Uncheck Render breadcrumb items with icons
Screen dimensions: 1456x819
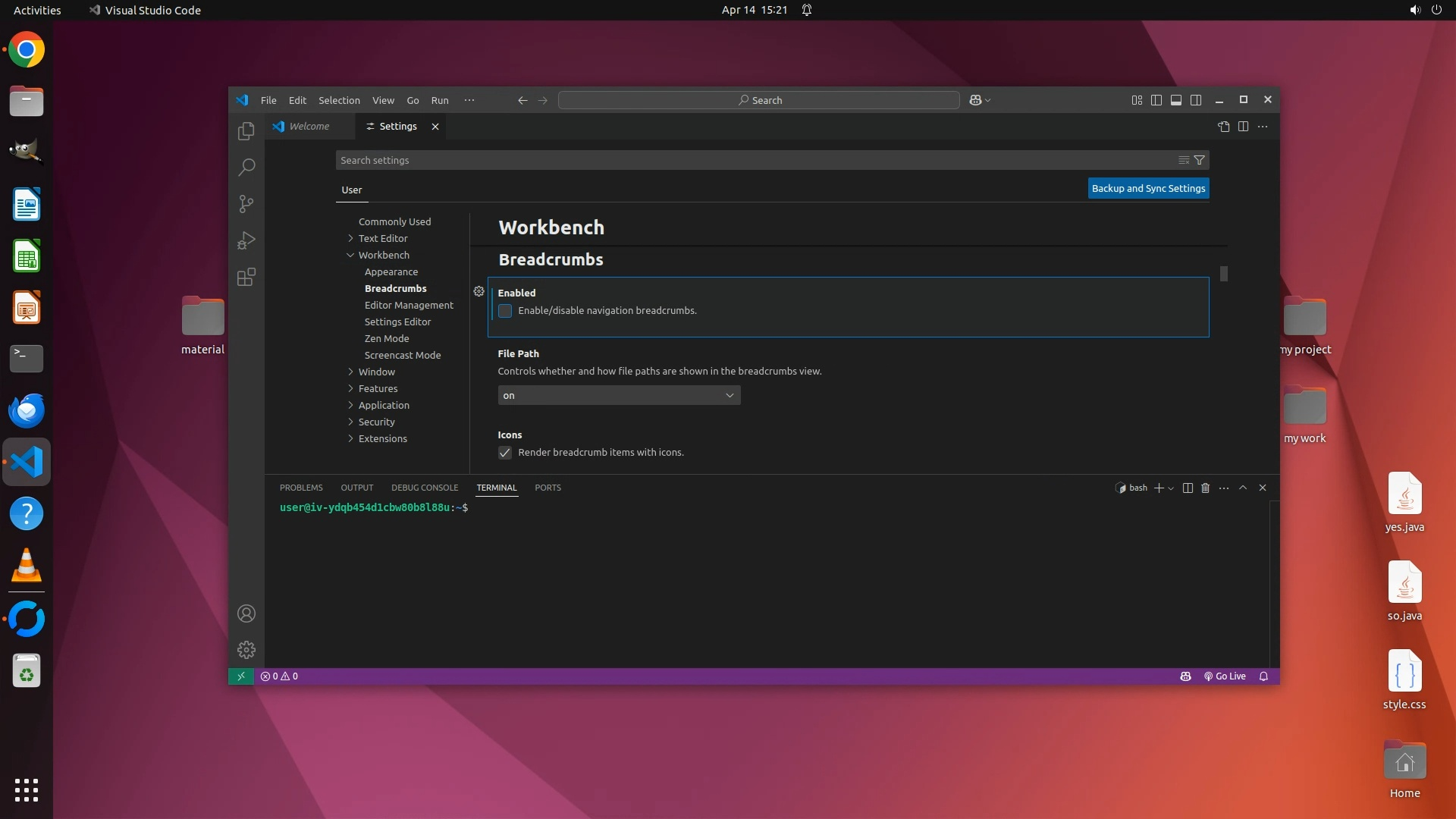tap(505, 453)
